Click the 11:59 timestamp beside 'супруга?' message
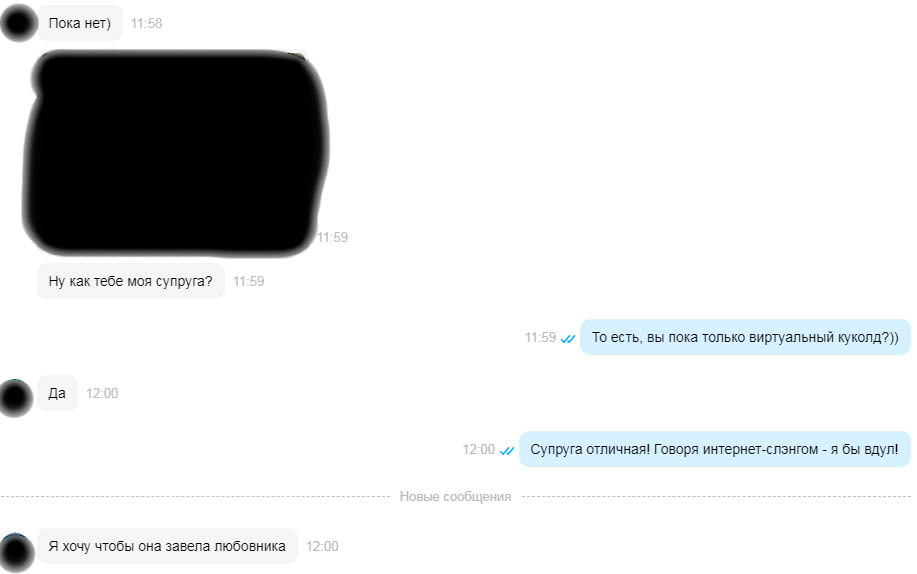 coord(249,281)
